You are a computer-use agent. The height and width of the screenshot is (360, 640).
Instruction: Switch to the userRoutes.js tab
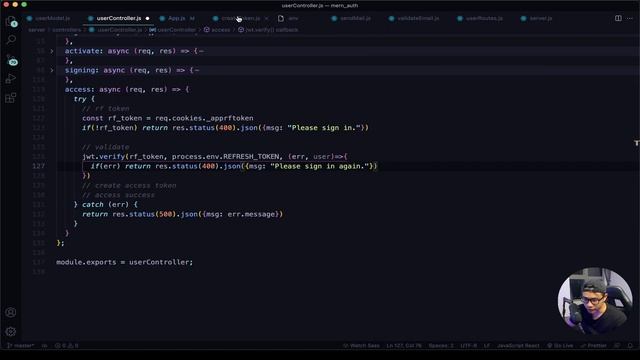pos(480,18)
